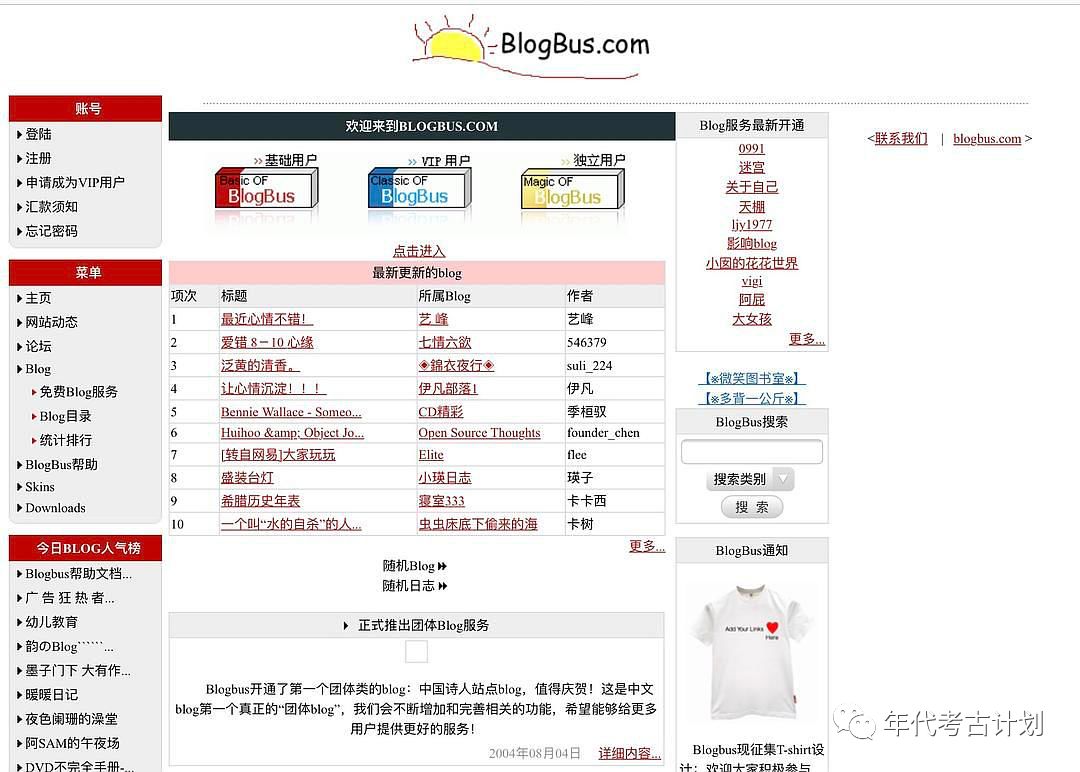The height and width of the screenshot is (772, 1080).
Task: Open post Bennie Wallace - Someo...
Action: (x=291, y=412)
